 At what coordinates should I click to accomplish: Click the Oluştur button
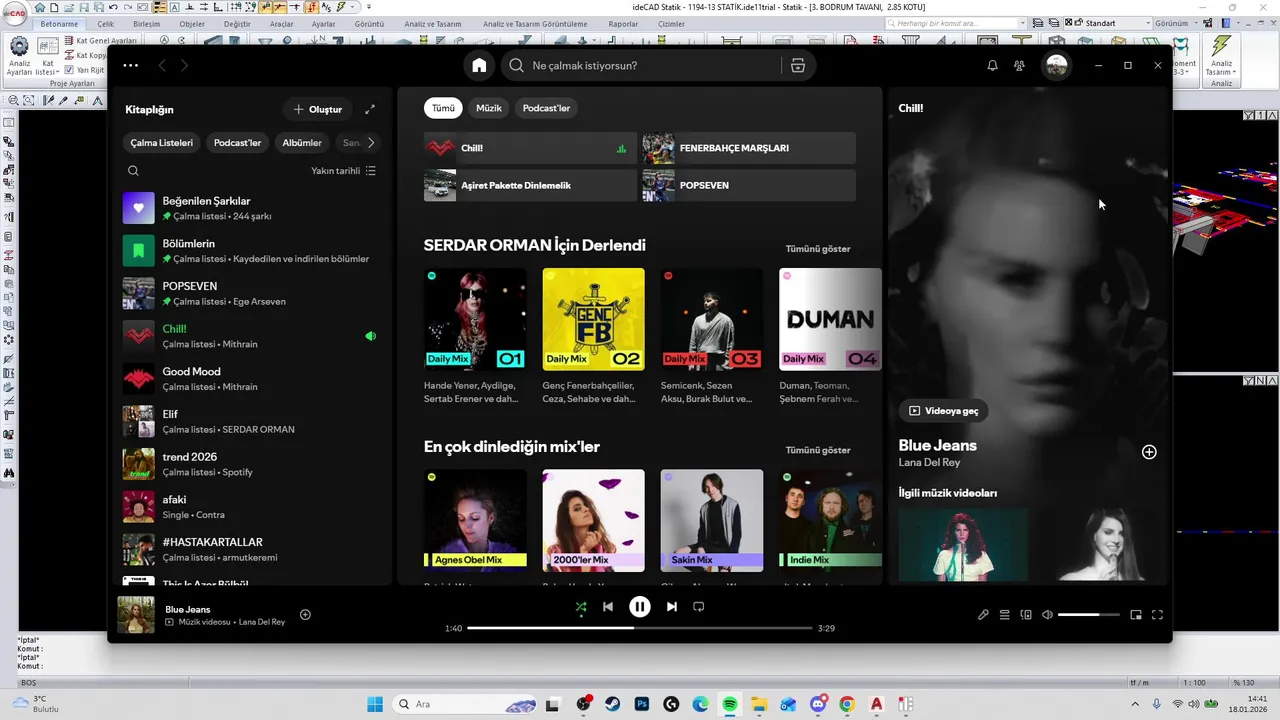click(x=317, y=109)
